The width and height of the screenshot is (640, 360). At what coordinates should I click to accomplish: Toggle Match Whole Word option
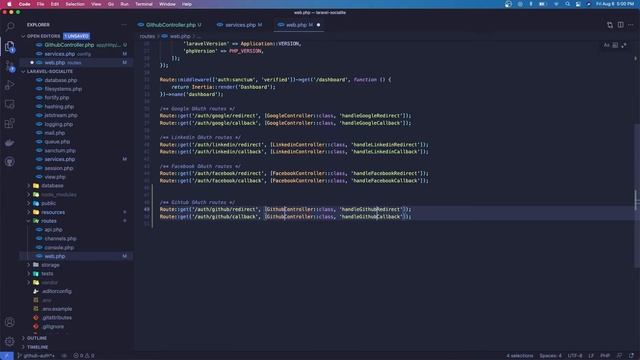tap(615, 45)
